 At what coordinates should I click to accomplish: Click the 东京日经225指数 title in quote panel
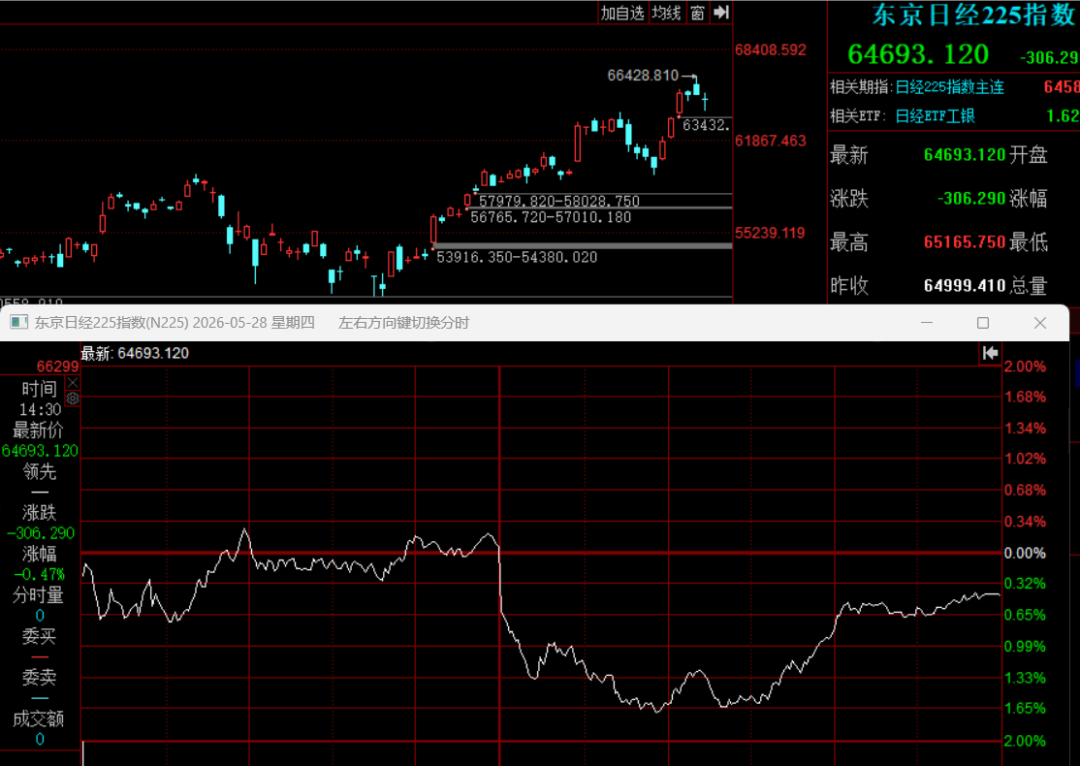[975, 15]
